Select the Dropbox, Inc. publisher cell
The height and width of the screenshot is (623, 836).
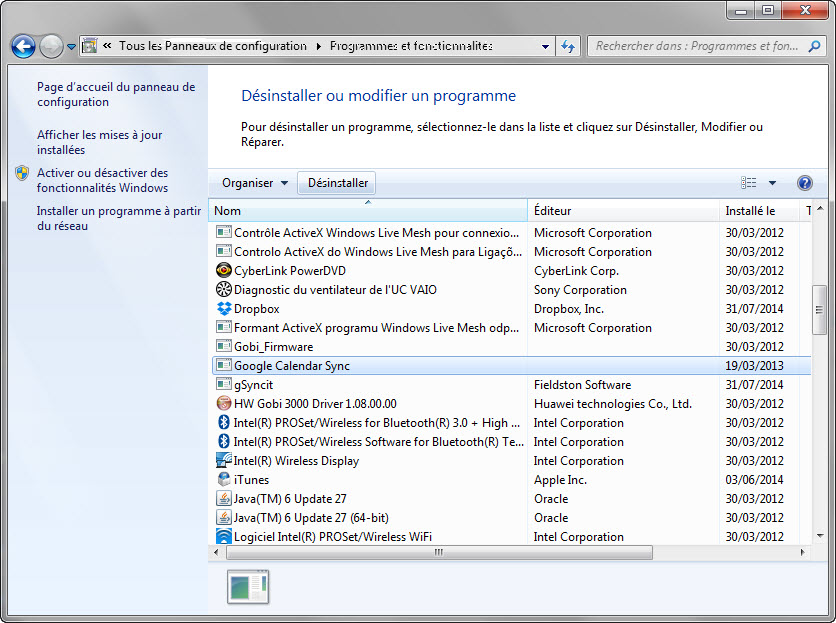tap(569, 309)
